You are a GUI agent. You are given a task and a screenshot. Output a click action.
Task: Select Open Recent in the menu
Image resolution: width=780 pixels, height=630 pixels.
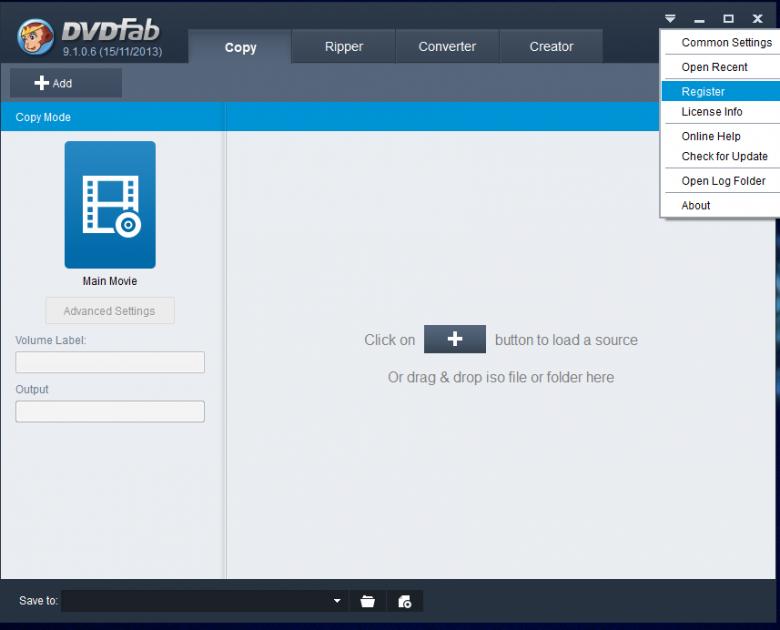[721, 67]
